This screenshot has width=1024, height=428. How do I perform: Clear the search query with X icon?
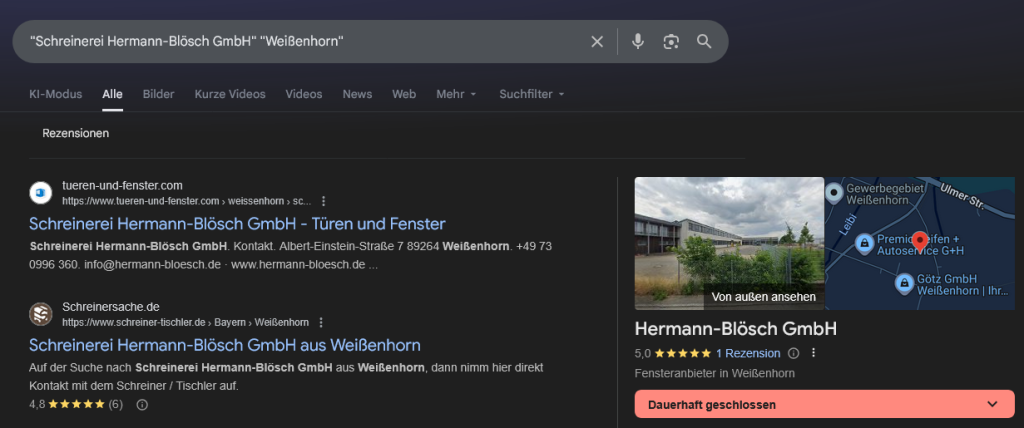597,41
